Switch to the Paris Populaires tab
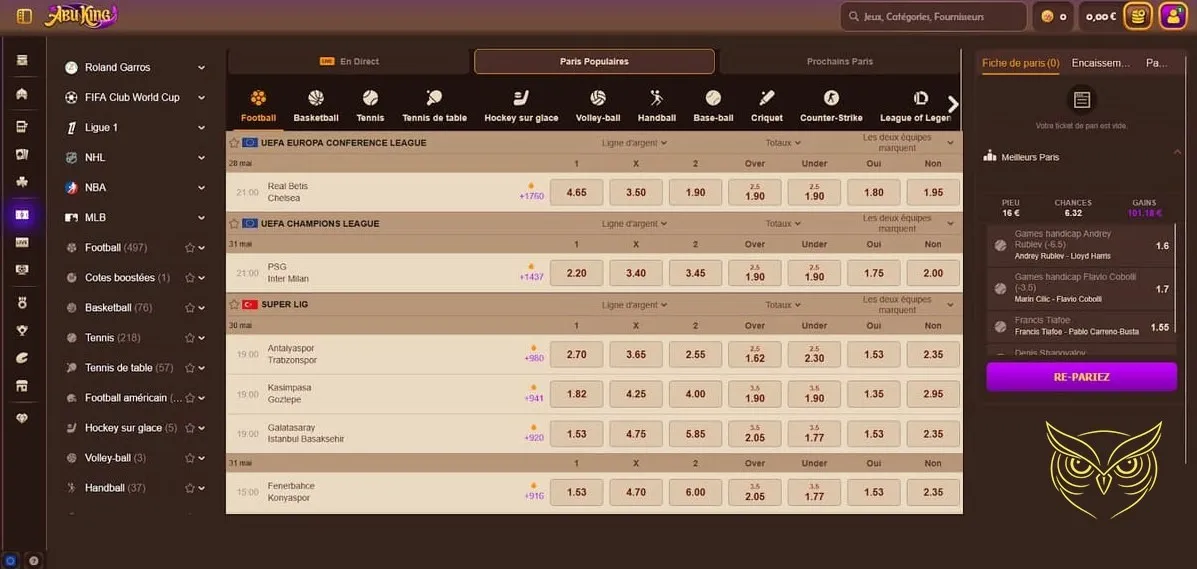1197x569 pixels. coord(594,61)
